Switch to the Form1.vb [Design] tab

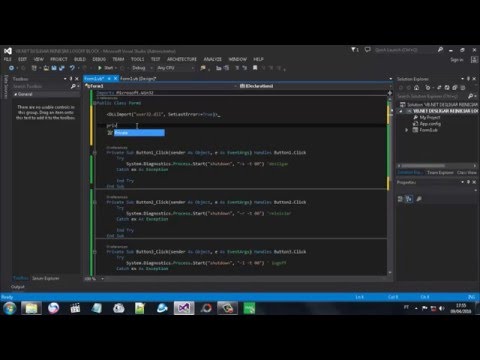click(138, 79)
